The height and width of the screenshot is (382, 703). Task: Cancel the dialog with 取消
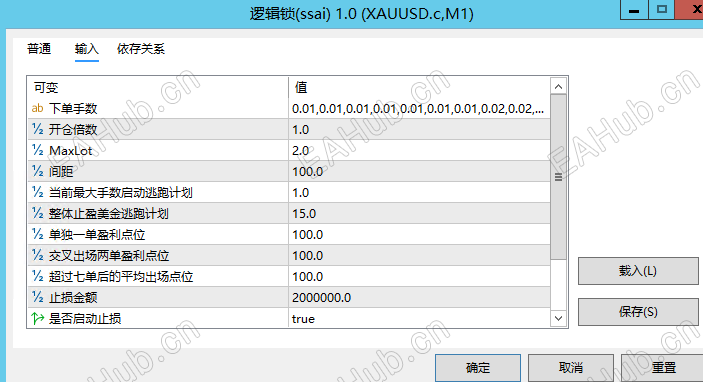(571, 368)
